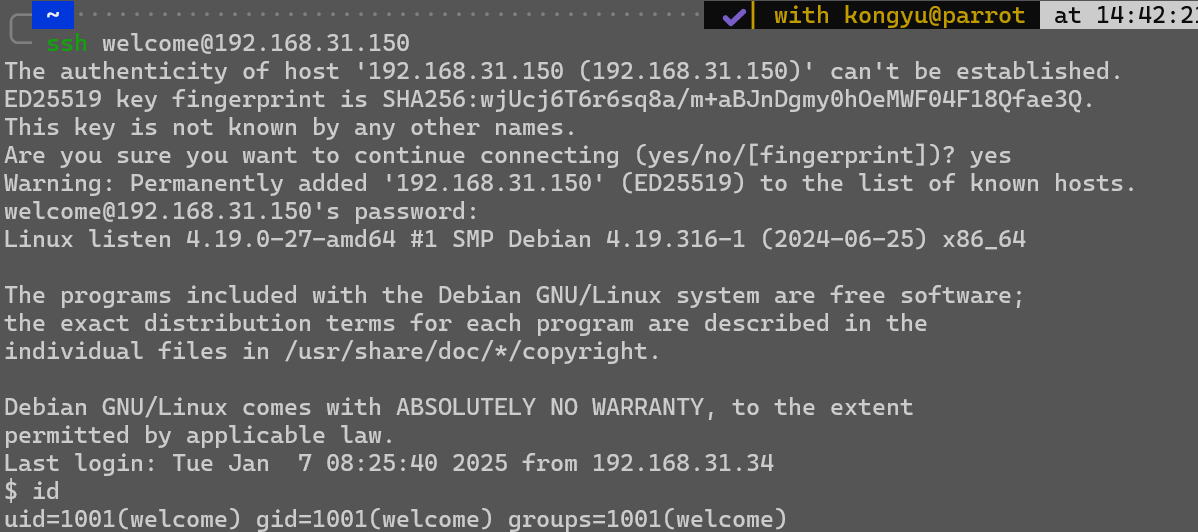Click 'uid=1001(welcome)' in the output
1198x532 pixels.
pyautogui.click(x=123, y=518)
